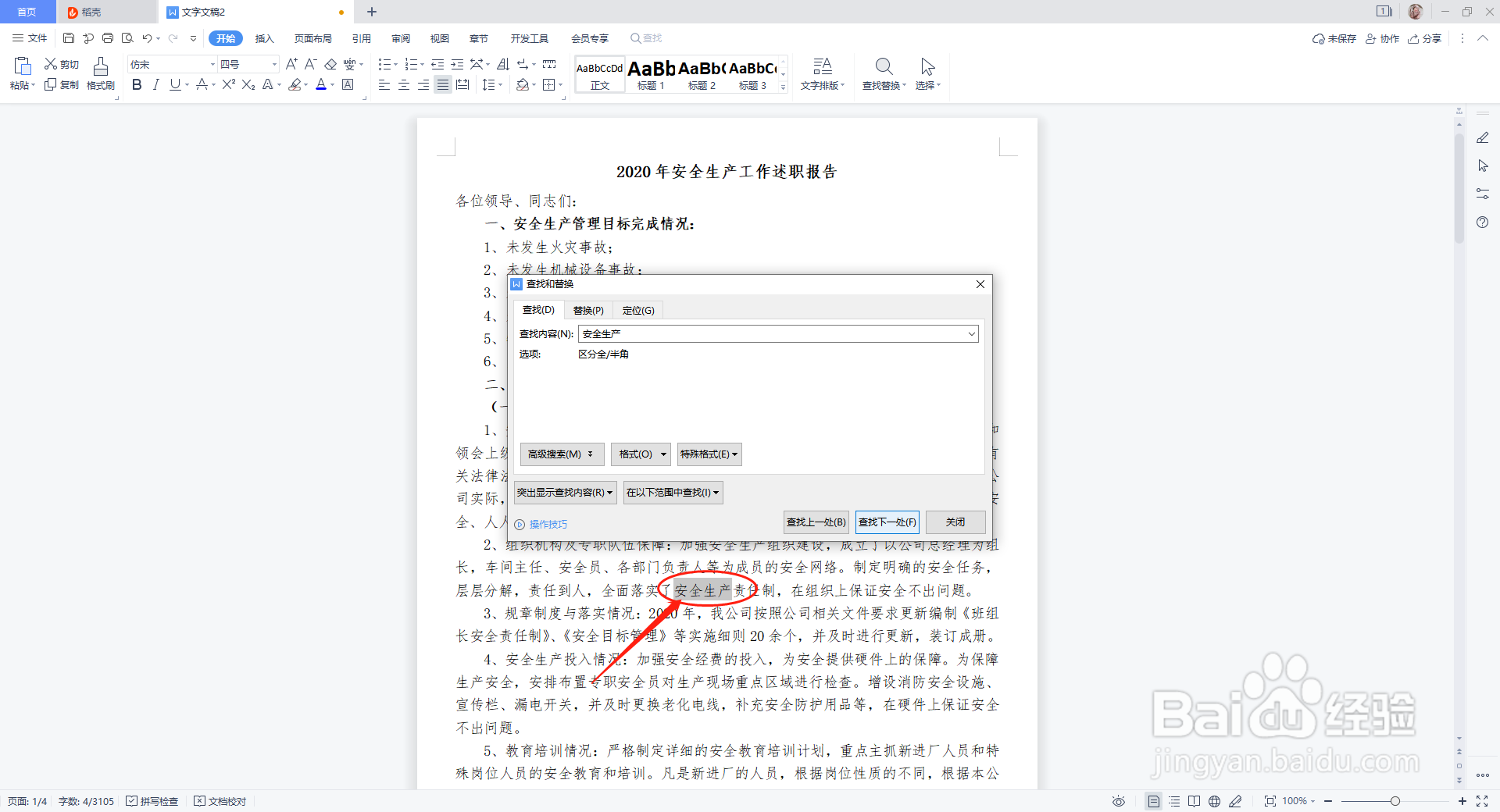
Task: Decrease paragraph indent
Action: (437, 64)
